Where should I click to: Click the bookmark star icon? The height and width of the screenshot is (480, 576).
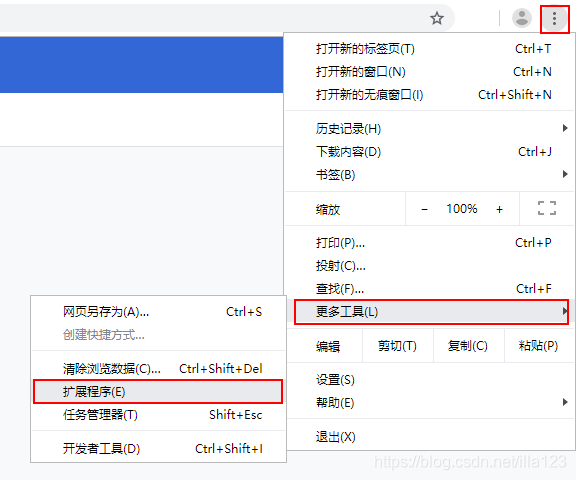tap(437, 18)
